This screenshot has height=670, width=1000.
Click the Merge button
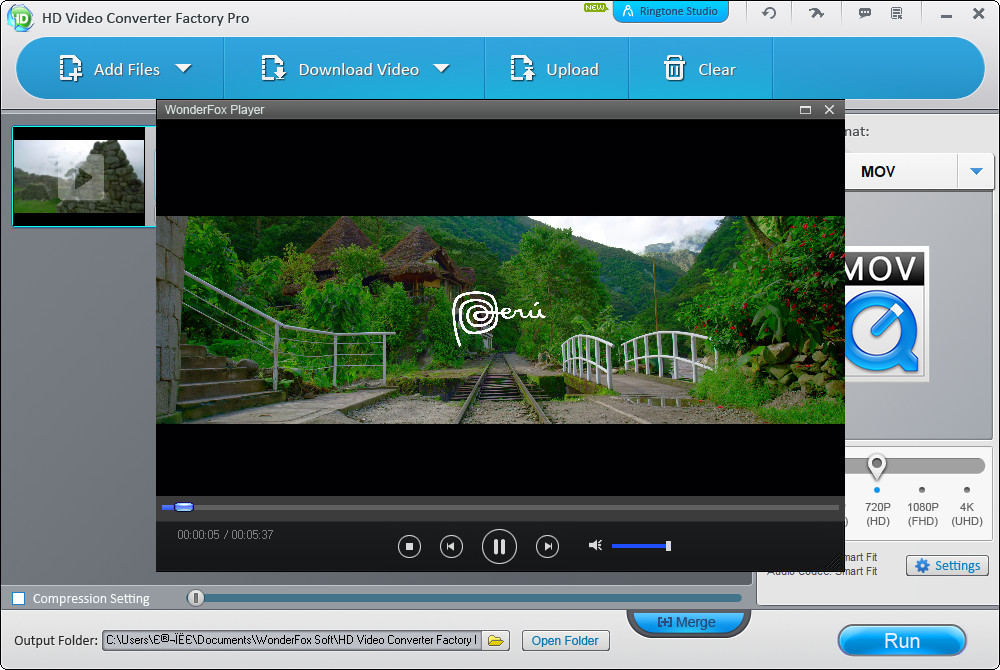point(688,622)
